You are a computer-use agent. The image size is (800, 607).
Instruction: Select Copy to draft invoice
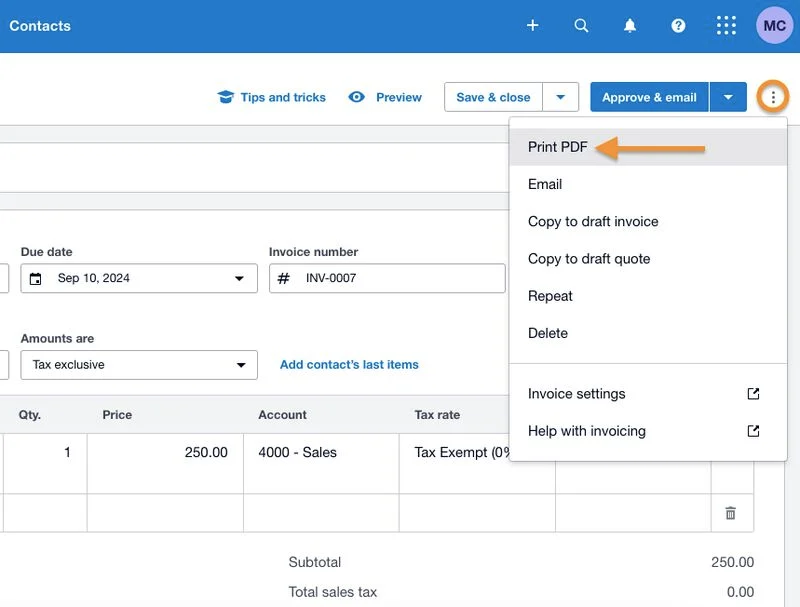(648, 221)
